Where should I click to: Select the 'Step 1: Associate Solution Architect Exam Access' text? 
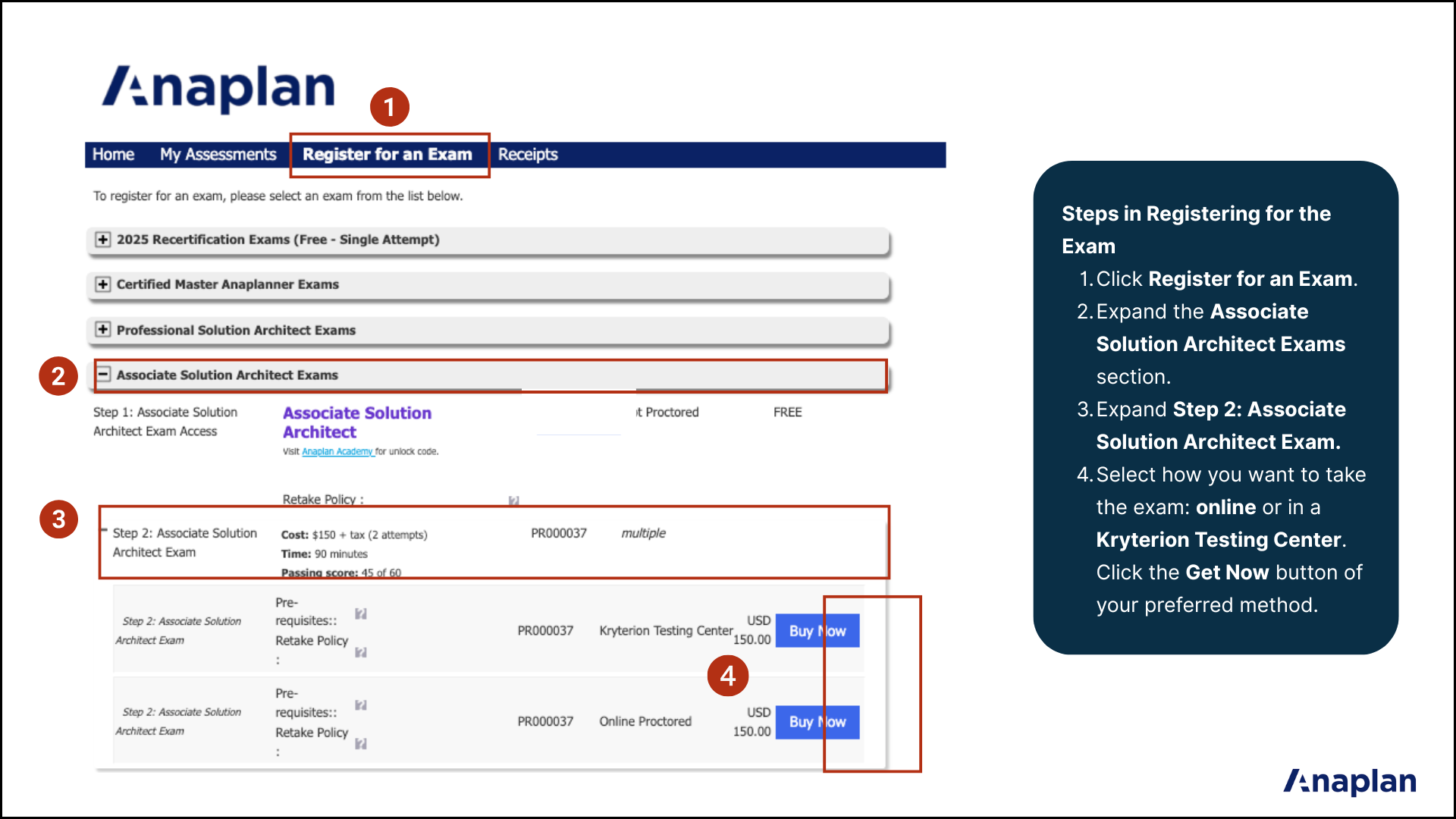click(165, 422)
